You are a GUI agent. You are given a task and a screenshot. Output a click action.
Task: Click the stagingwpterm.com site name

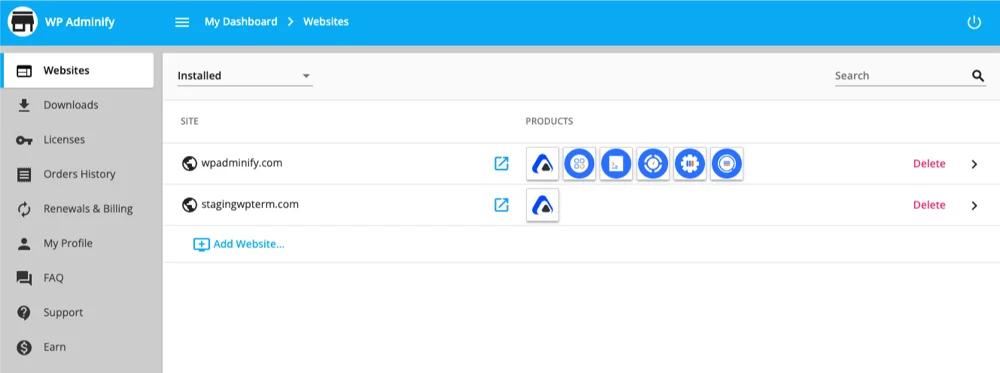(250, 205)
